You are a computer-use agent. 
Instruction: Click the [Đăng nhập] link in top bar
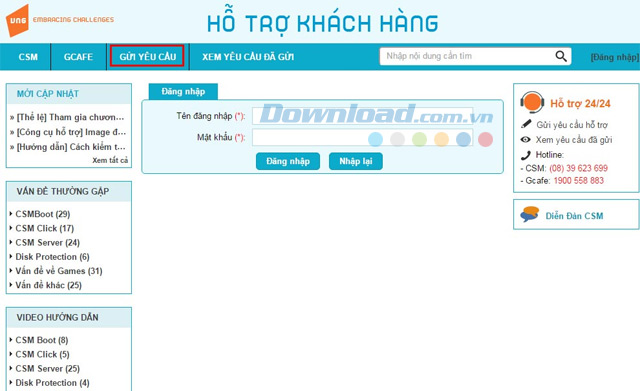pos(615,57)
